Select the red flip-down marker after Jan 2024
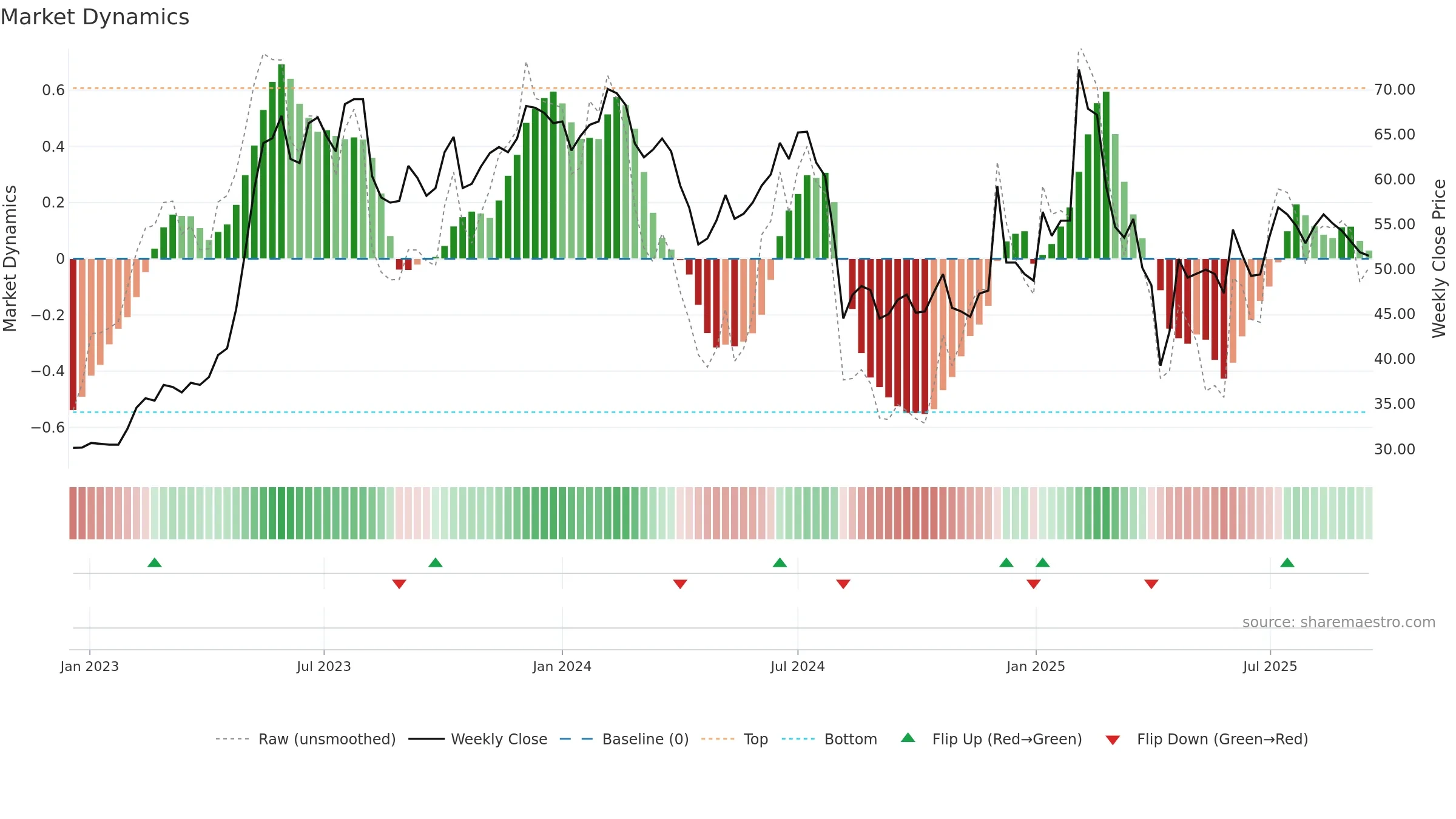Viewport: 1456px width, 819px height. pyautogui.click(x=680, y=584)
